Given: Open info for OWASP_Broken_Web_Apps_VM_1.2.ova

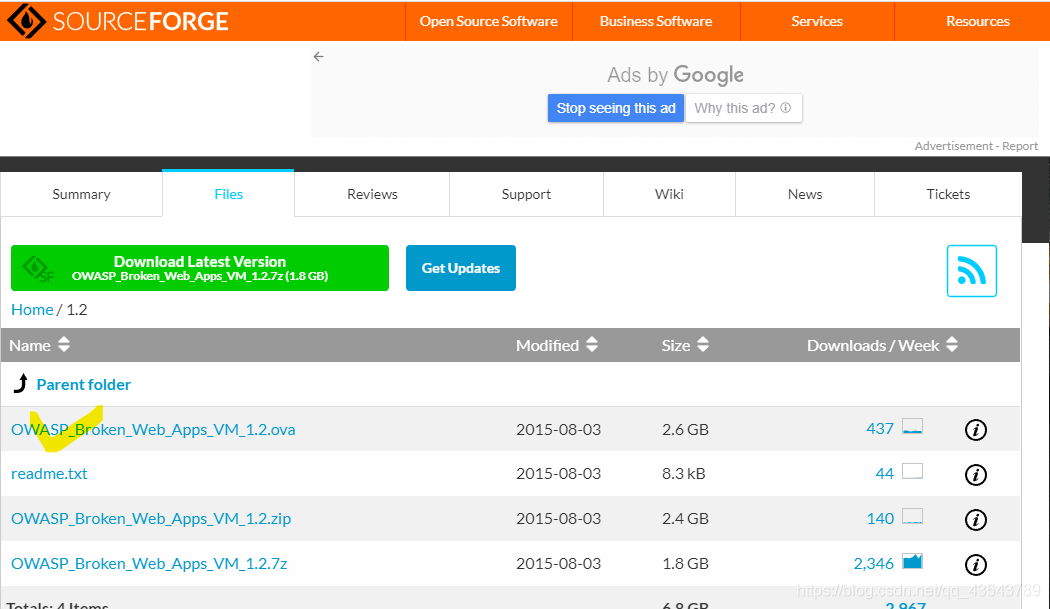Looking at the screenshot, I should click(975, 429).
